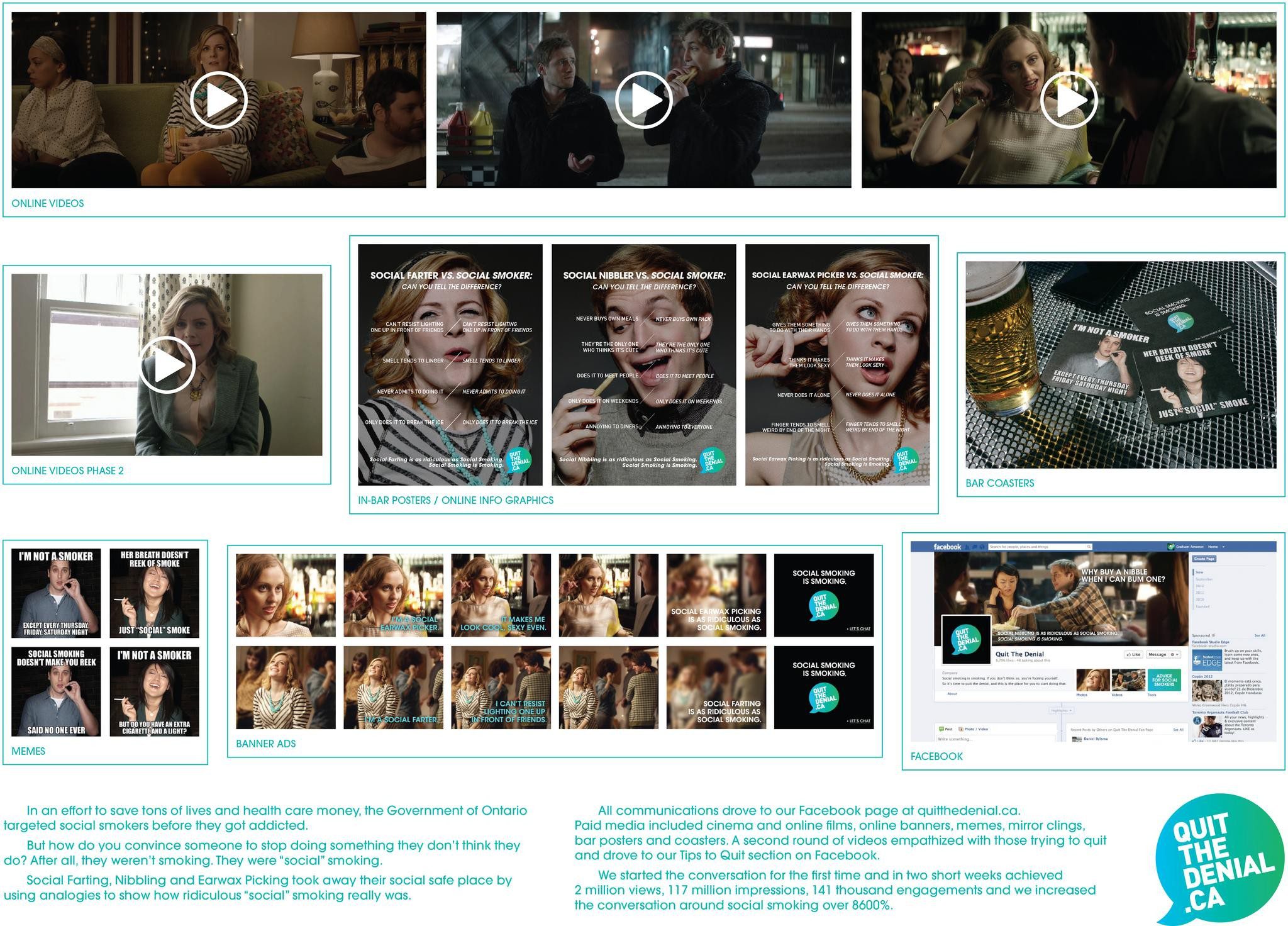Click logo in top row final banner frame
The image size is (1288, 926).
(823, 607)
